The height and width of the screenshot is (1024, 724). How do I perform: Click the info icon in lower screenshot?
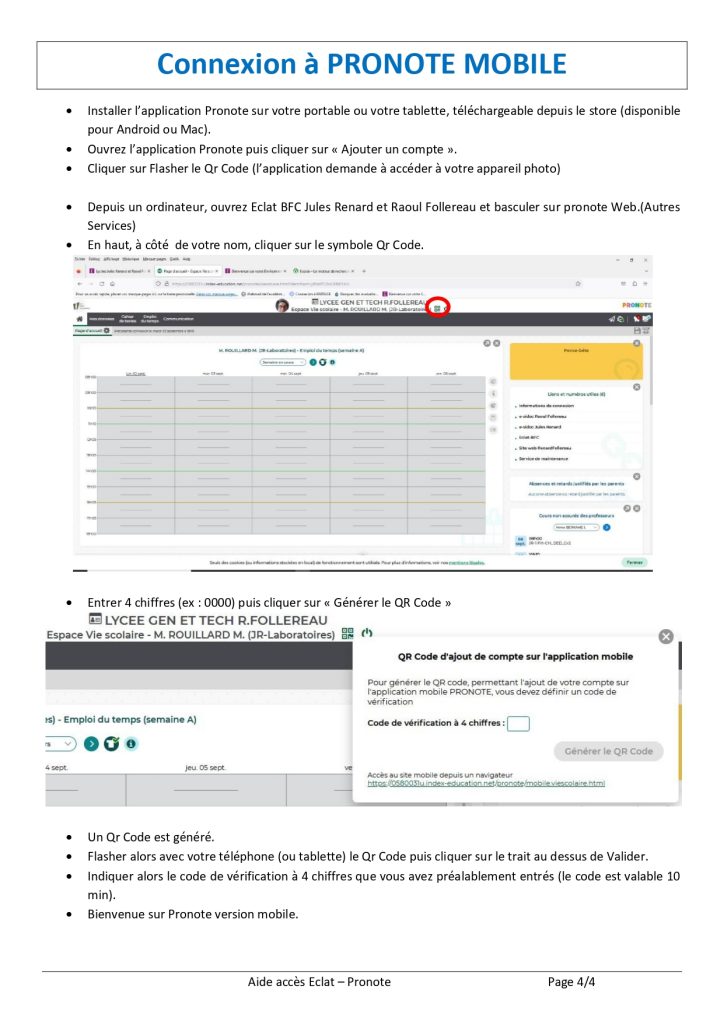pos(131,743)
